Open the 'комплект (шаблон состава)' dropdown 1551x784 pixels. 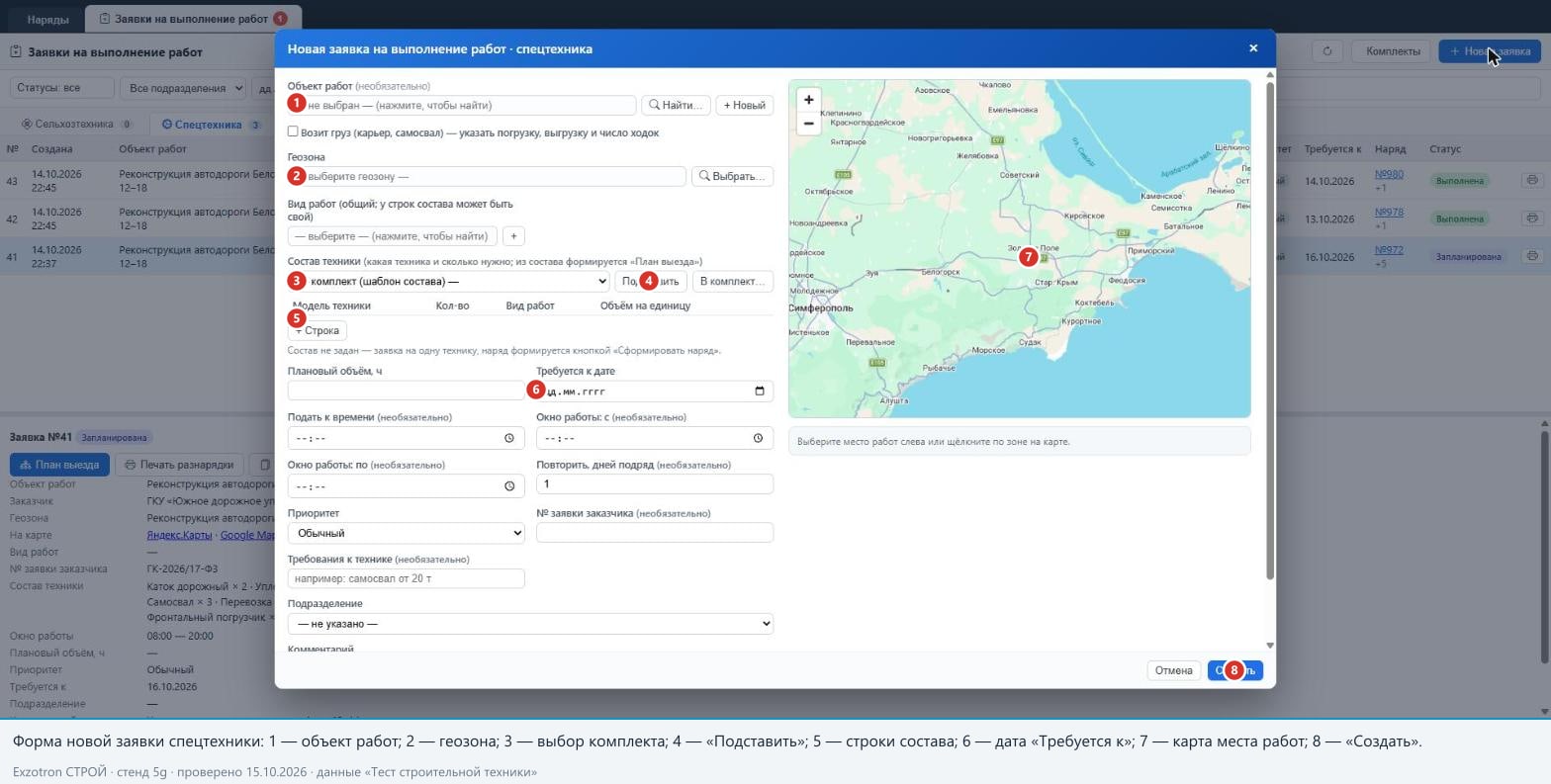pyautogui.click(x=448, y=281)
